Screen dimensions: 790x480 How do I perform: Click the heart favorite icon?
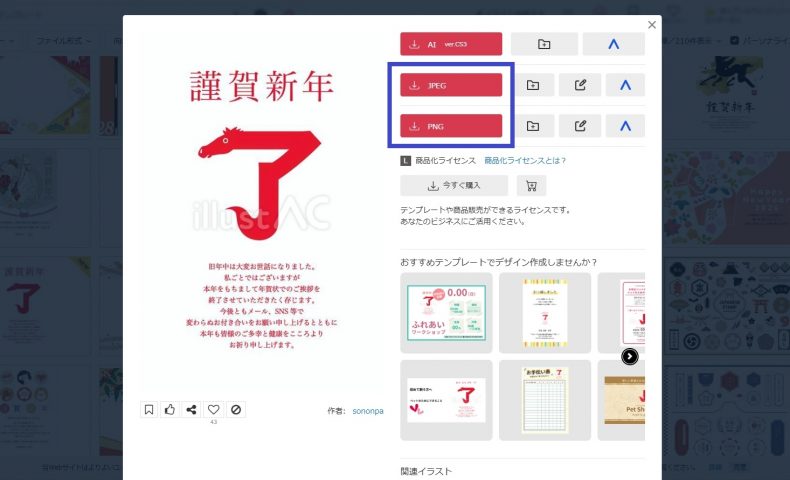[x=213, y=409]
